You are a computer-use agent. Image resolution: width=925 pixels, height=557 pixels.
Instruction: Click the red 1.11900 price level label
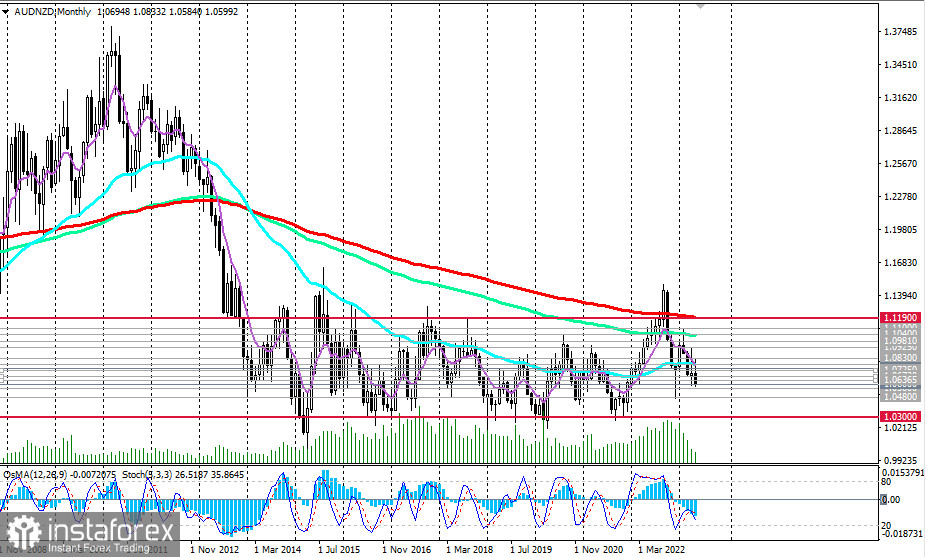(898, 317)
